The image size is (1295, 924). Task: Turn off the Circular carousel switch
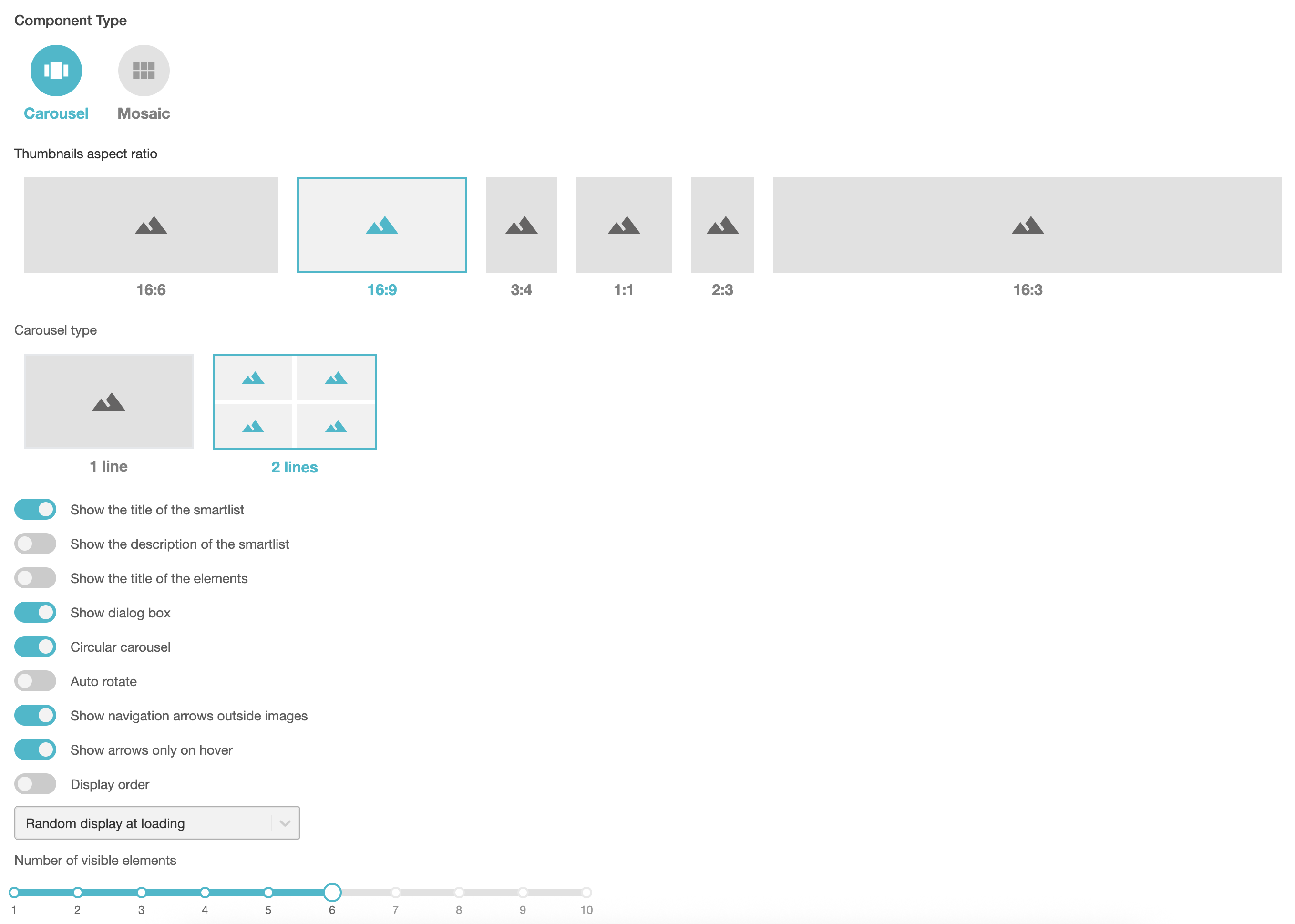(35, 647)
